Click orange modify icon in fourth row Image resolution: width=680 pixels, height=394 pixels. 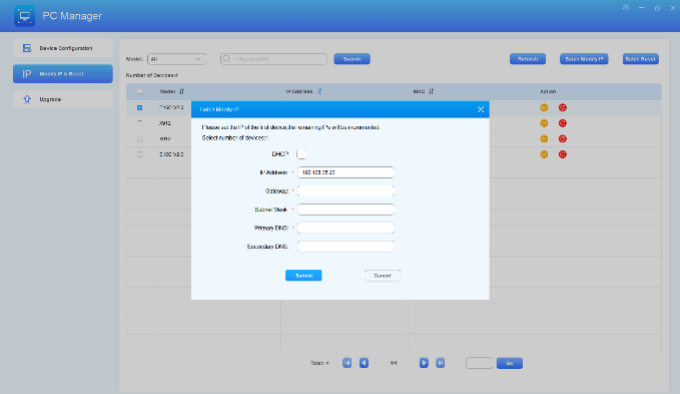544,154
